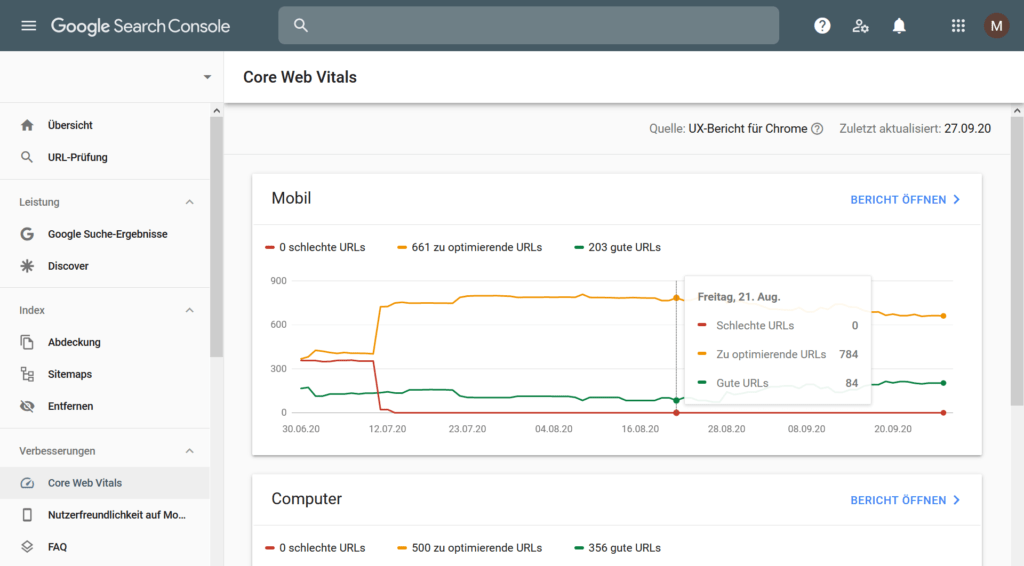Toggle Computer '0 schlechte URLs' legend
Viewport: 1024px width, 566px height.
tap(315, 548)
